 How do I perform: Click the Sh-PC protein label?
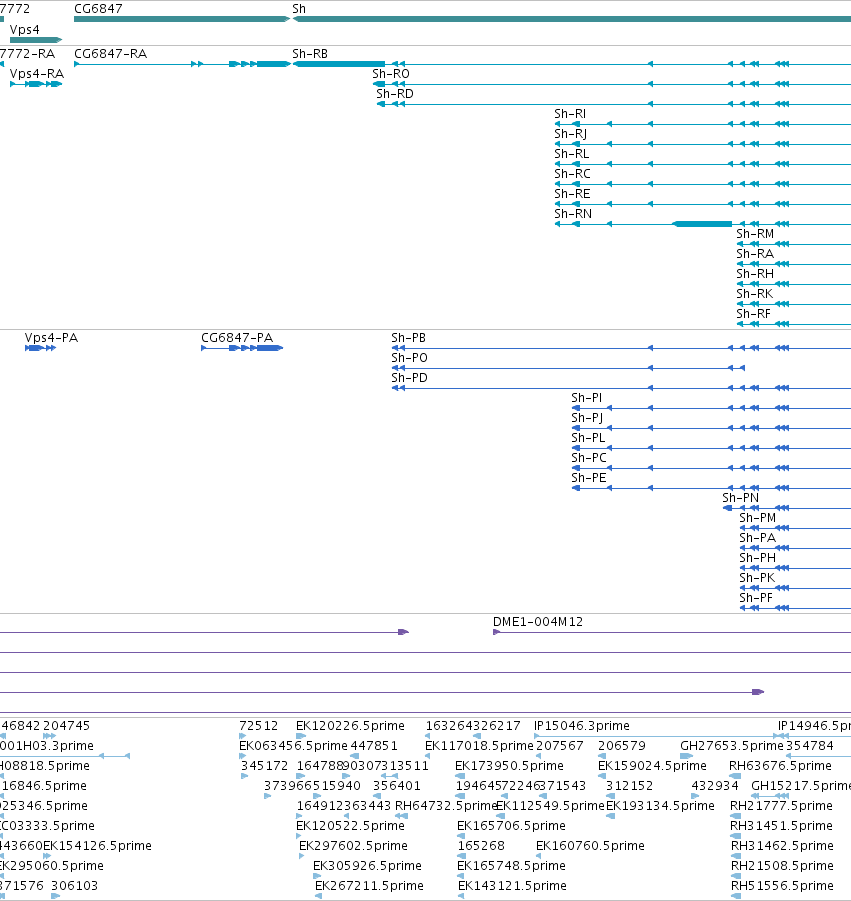pos(589,458)
